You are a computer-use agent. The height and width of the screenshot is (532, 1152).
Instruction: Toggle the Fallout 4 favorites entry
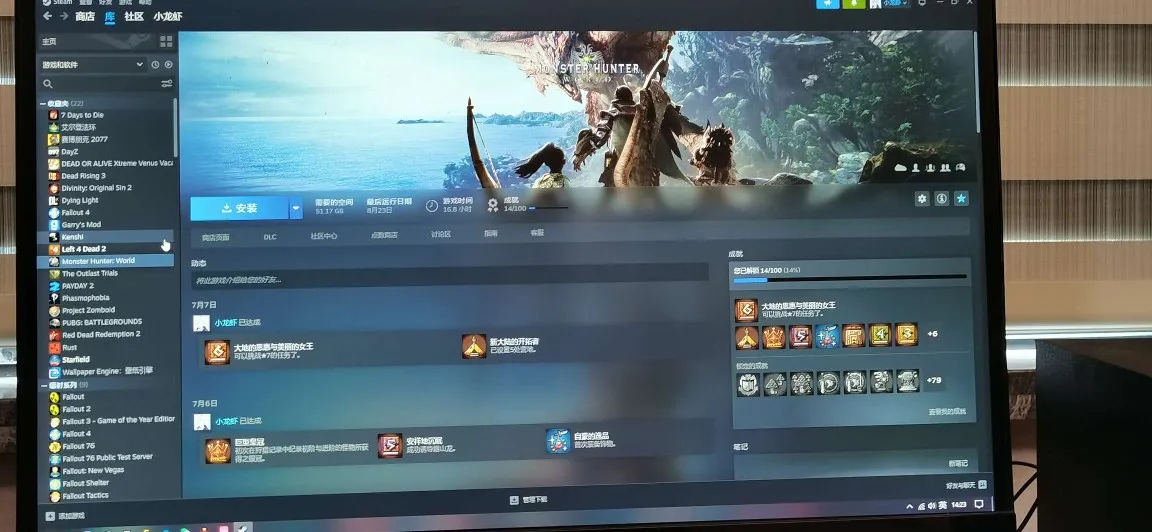click(75, 212)
